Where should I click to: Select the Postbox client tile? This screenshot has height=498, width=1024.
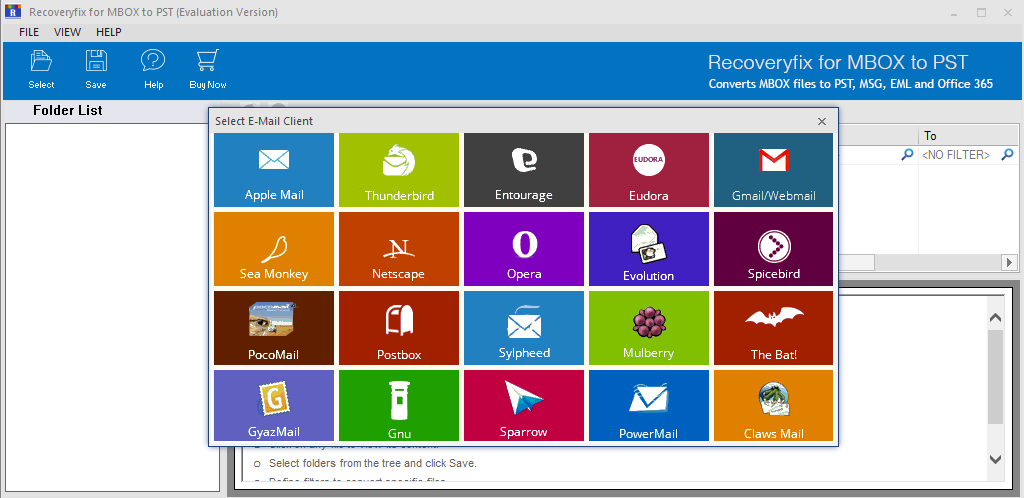399,328
